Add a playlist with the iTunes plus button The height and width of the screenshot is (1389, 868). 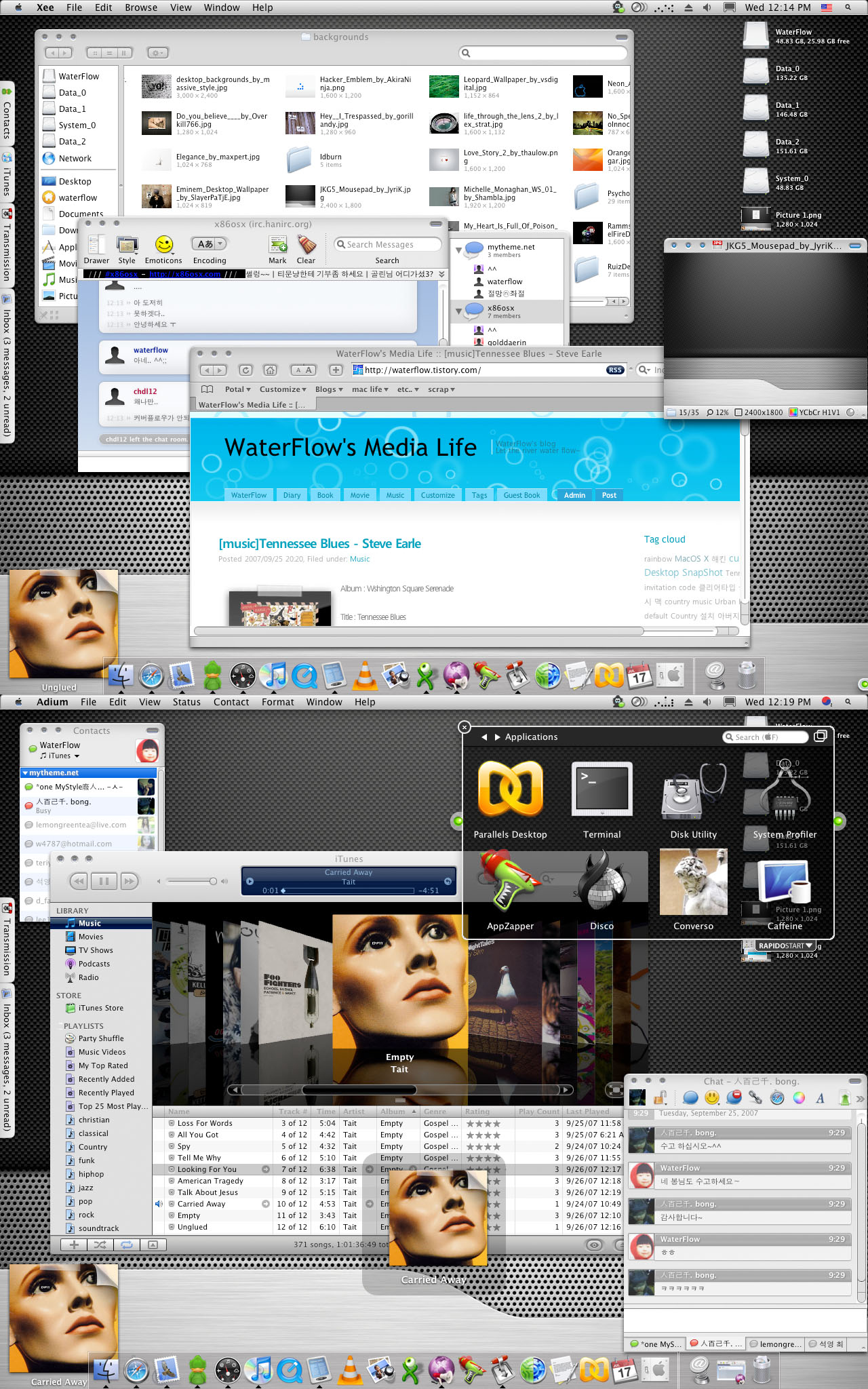pyautogui.click(x=74, y=1245)
